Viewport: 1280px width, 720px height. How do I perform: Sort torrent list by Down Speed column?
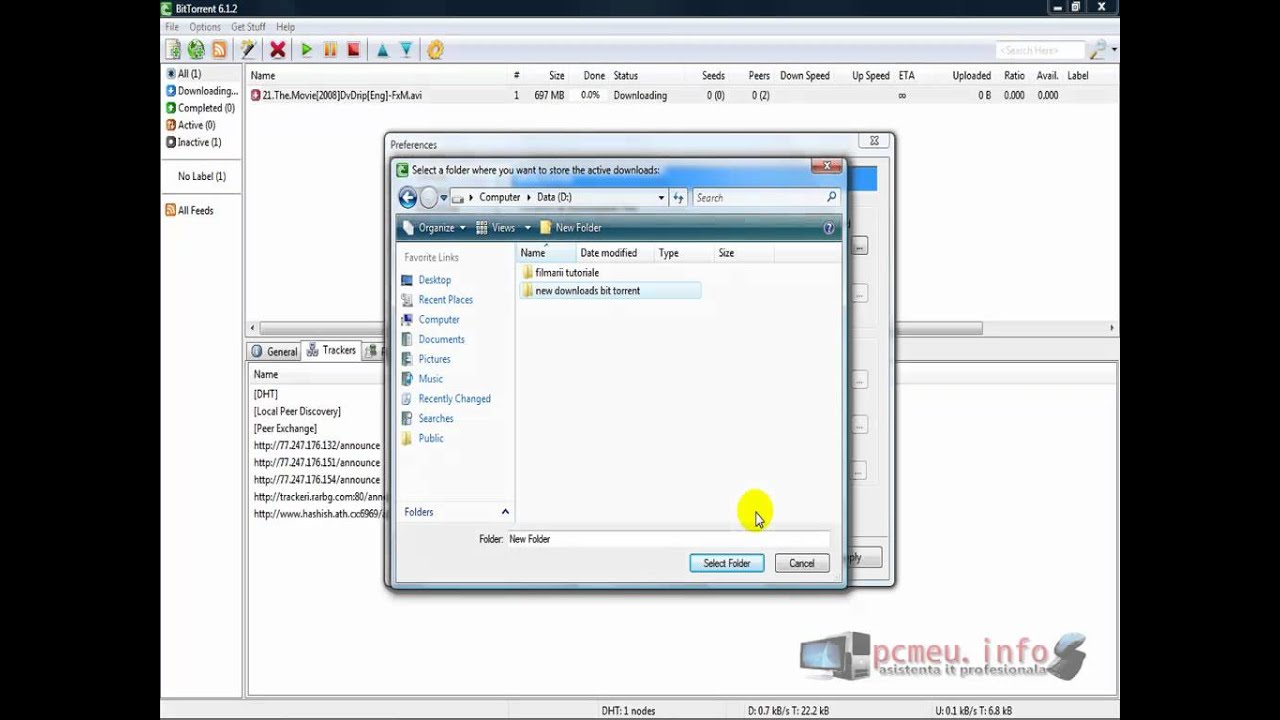(805, 75)
